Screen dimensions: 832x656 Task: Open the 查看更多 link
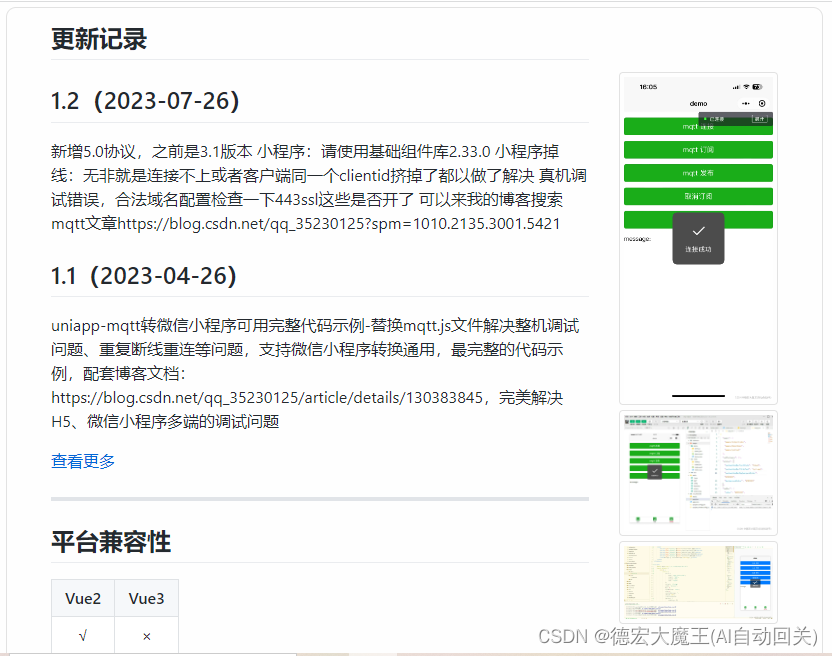82,461
